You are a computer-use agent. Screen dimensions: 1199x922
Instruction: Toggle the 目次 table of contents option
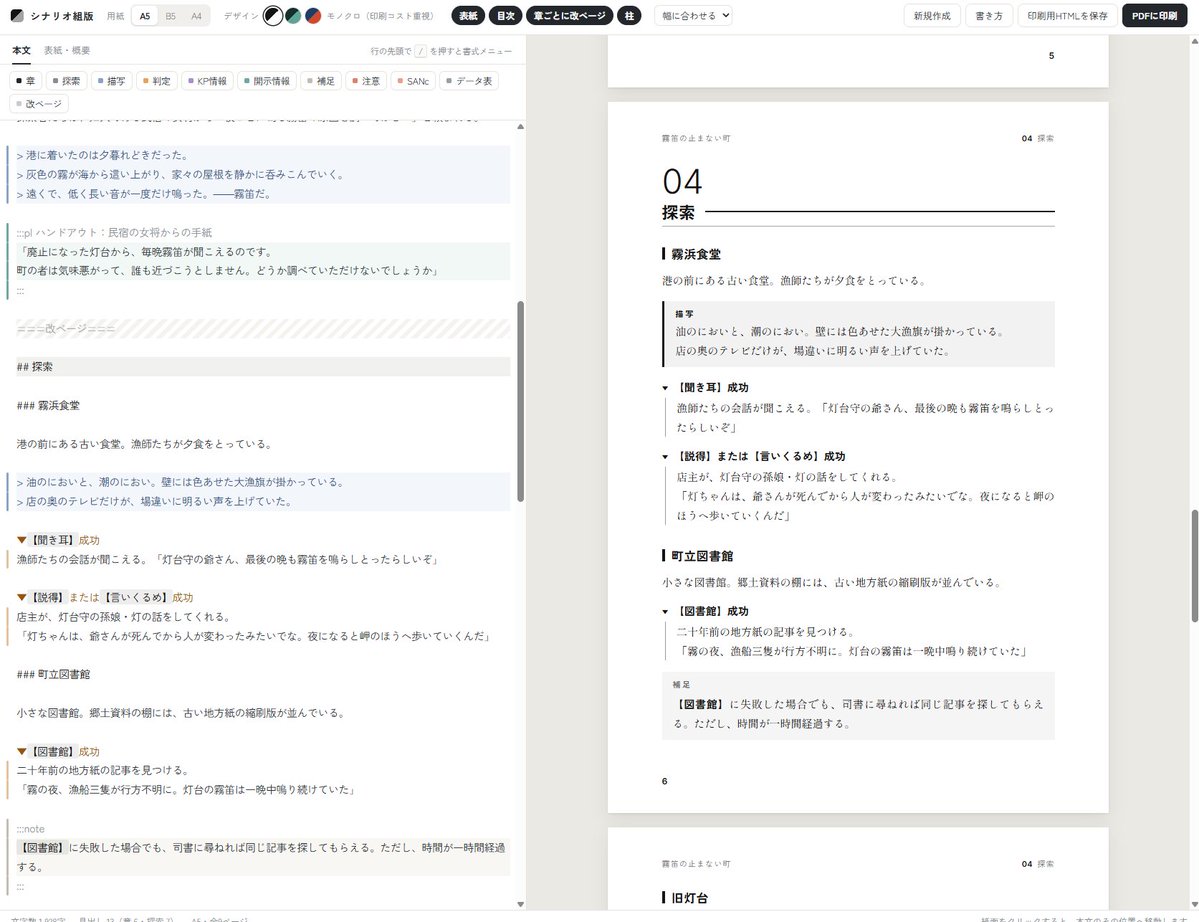[x=505, y=15]
